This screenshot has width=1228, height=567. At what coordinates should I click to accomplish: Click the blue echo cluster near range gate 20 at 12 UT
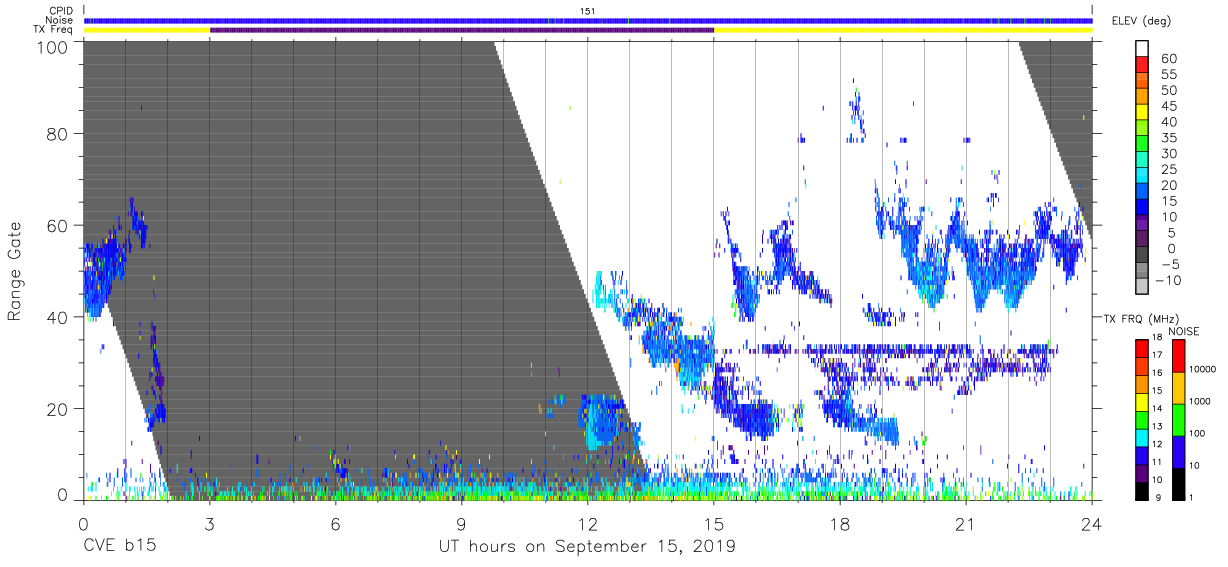click(x=602, y=420)
